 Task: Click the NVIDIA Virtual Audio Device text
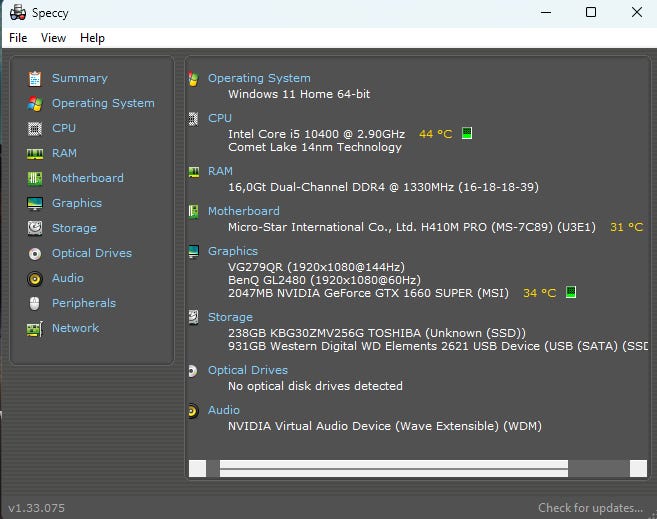[x=385, y=426]
